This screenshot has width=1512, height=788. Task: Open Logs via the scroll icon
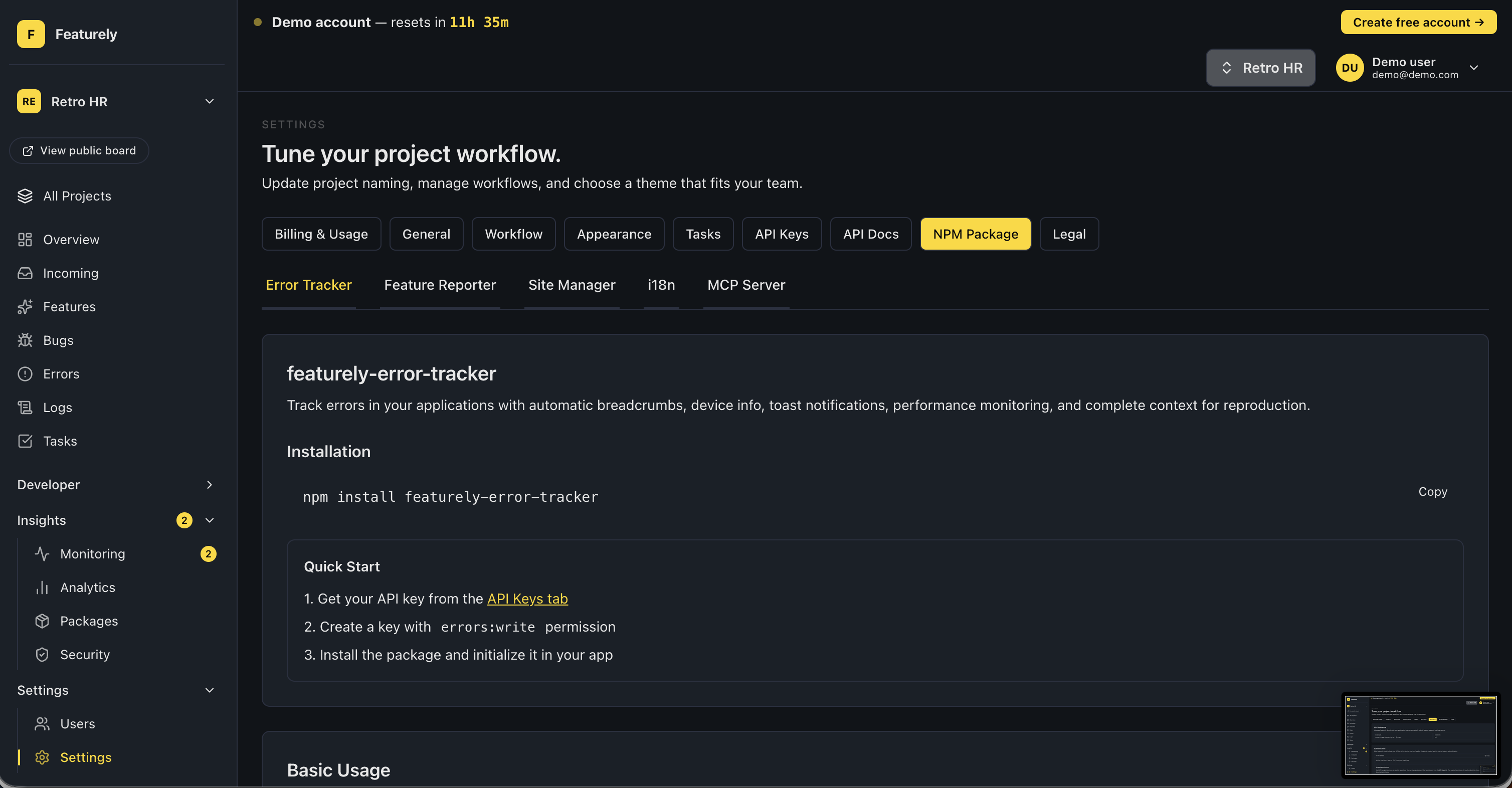[25, 407]
